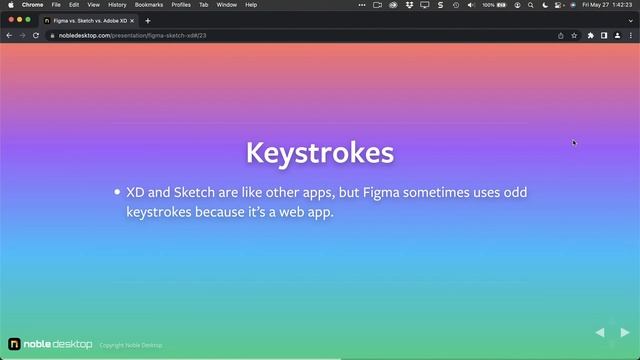This screenshot has width=640, height=360.
Task: Reload the page
Action: click(36, 36)
